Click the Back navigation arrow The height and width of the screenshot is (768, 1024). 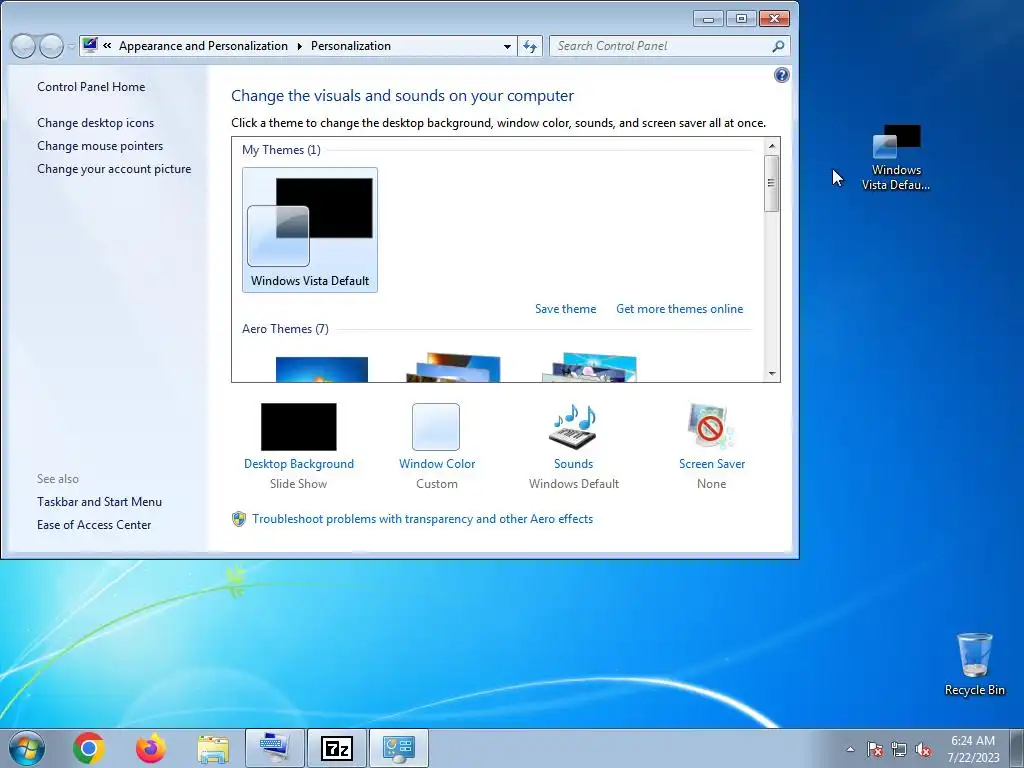click(23, 46)
